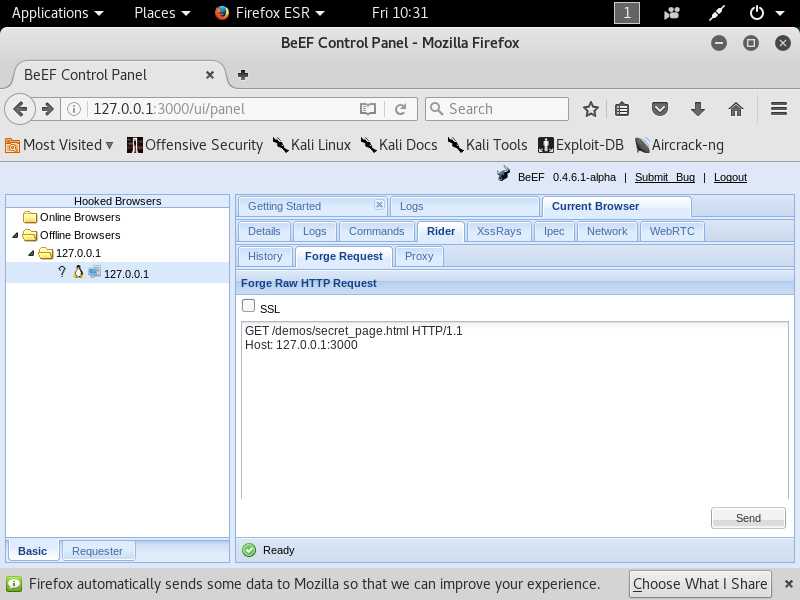Click the Linux penguin icon of hooked browser

click(78, 272)
